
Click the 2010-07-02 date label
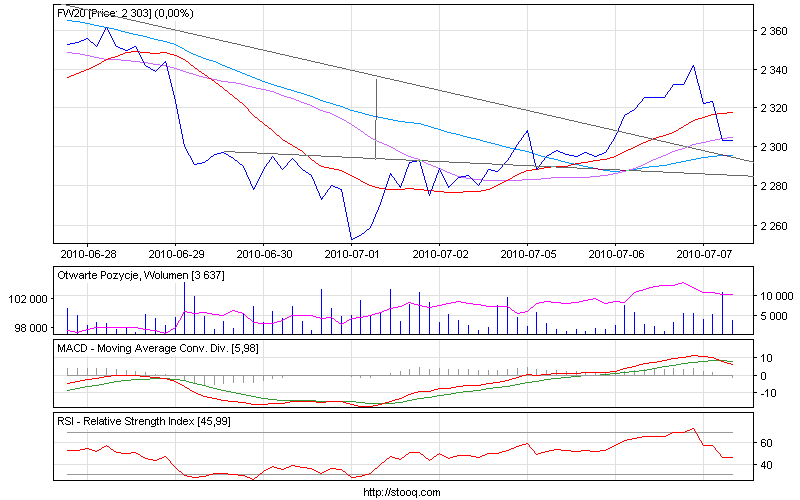440,254
